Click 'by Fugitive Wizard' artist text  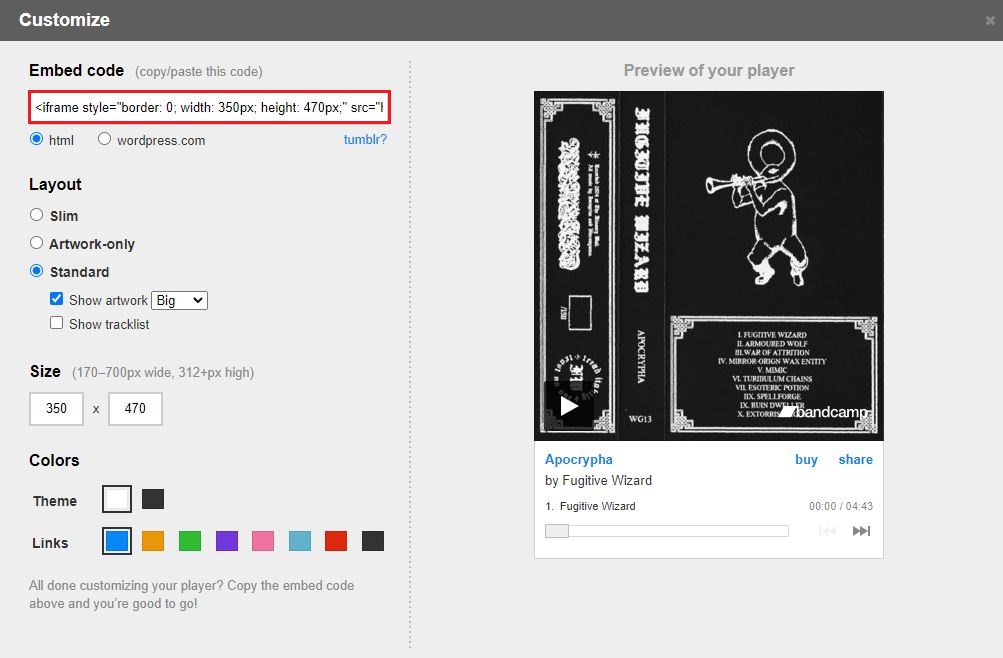tap(598, 480)
